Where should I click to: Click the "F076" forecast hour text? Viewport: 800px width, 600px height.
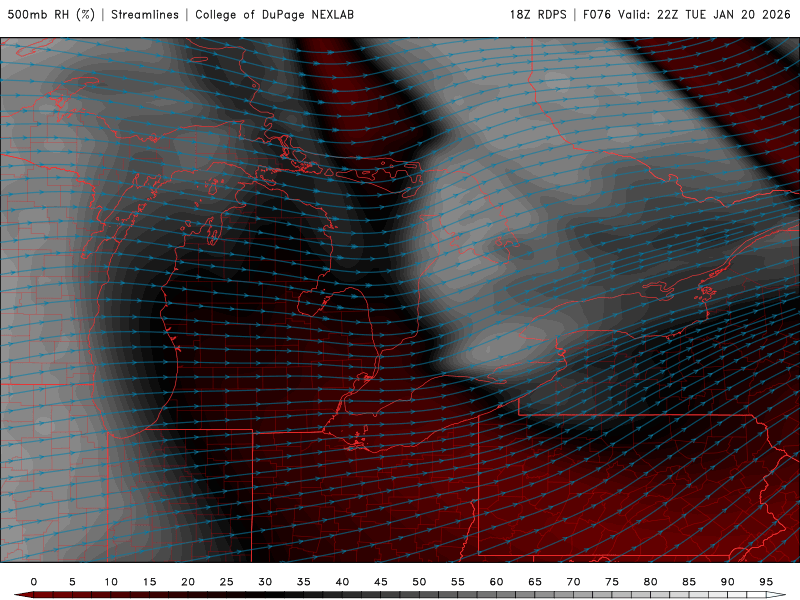point(597,14)
